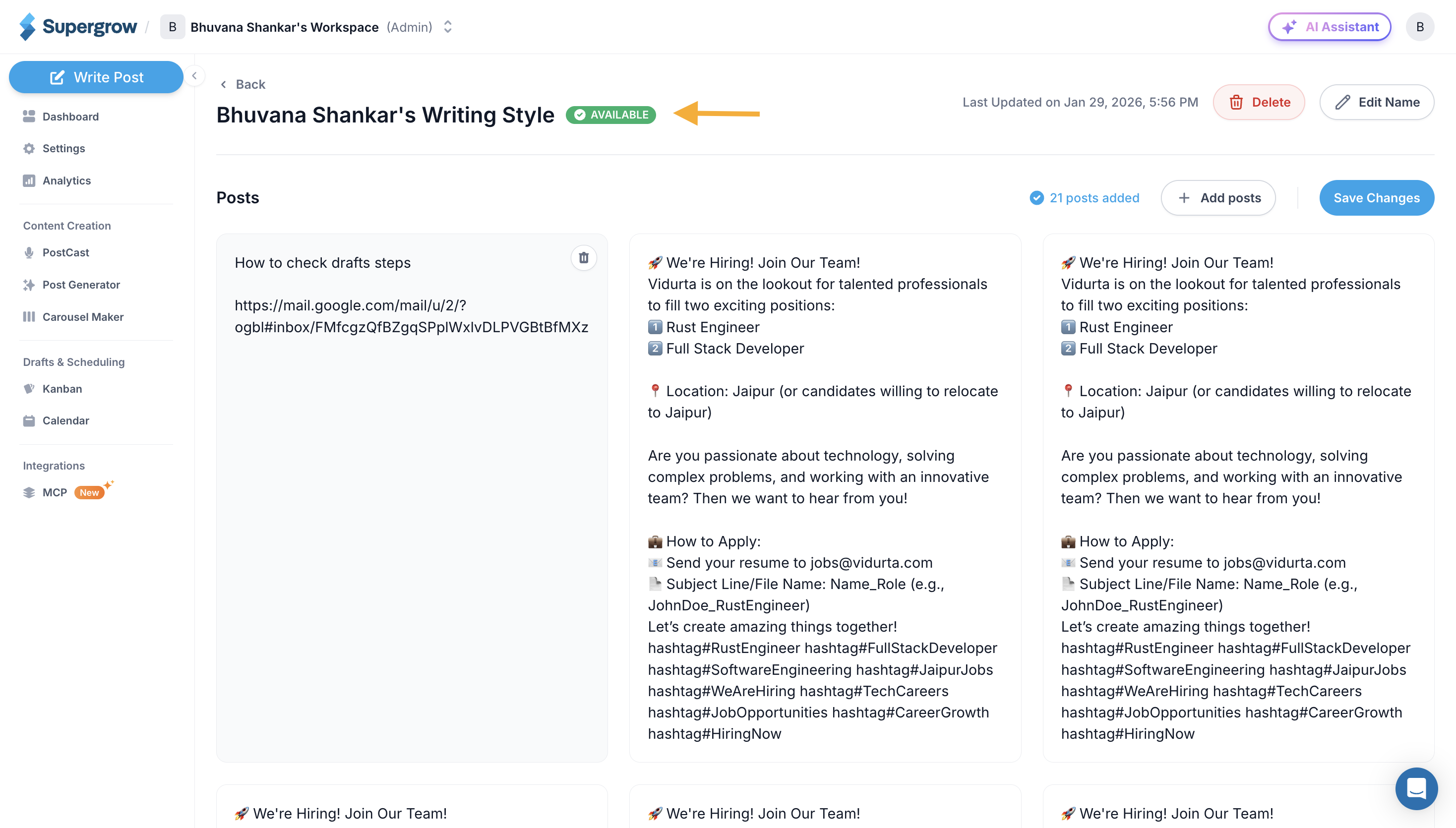Collapse the sidebar with the chevron
Screen dimensions: 1456x828
[194, 76]
